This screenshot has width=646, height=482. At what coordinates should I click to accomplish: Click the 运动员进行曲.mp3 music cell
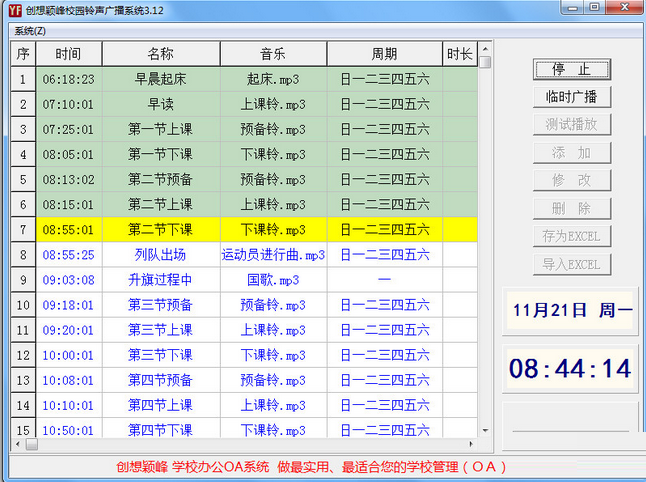coord(274,255)
